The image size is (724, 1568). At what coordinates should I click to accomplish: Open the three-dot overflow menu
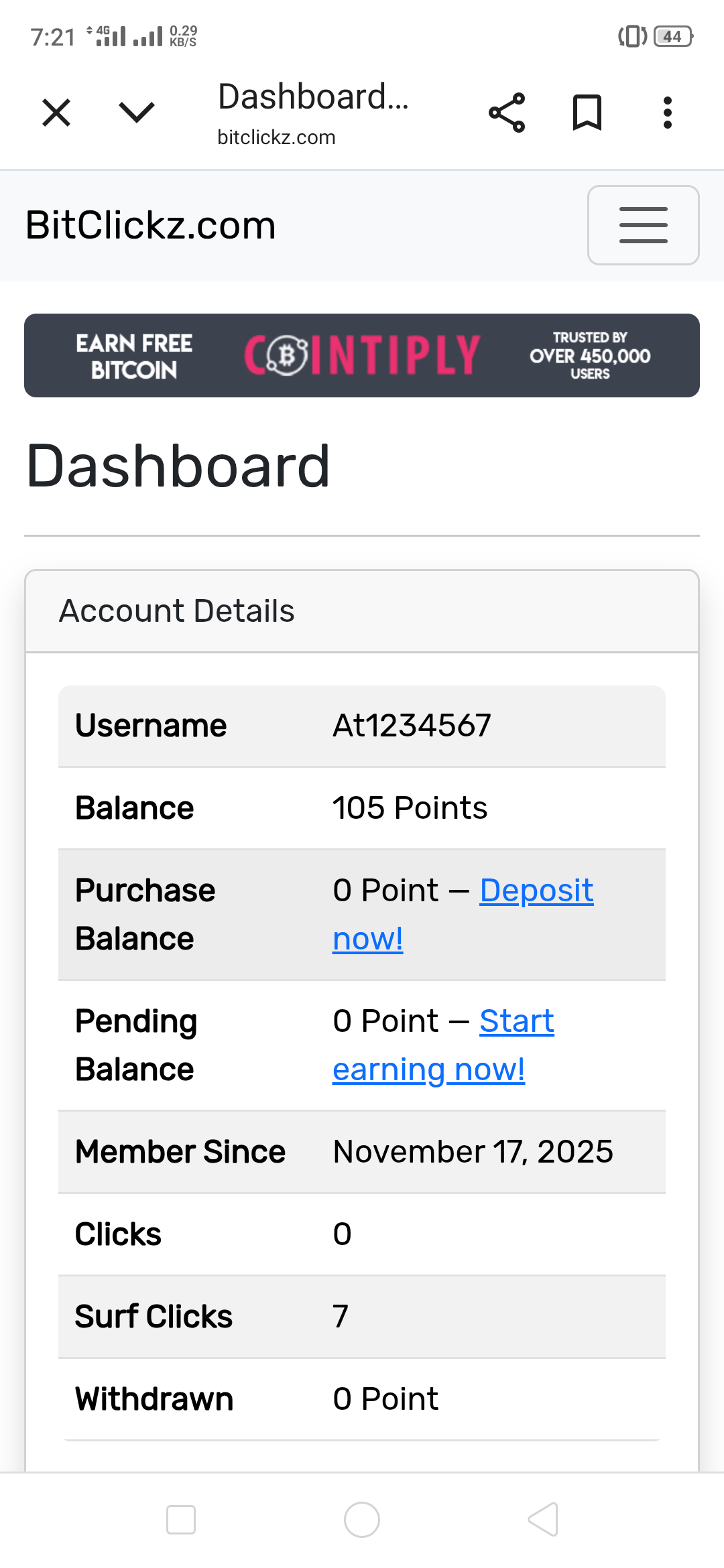(x=667, y=113)
